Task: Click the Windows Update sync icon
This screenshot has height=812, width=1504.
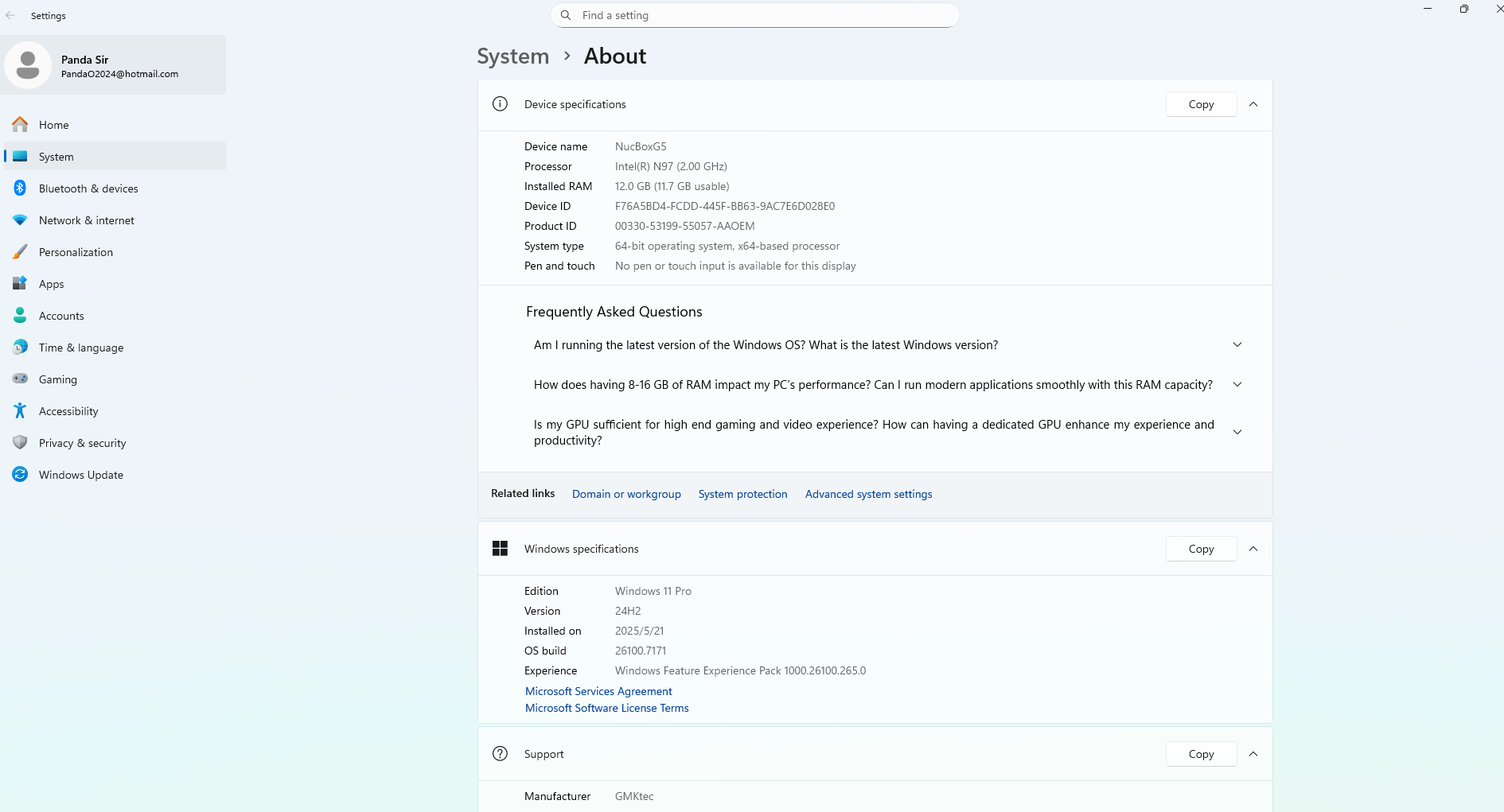Action: coord(20,475)
